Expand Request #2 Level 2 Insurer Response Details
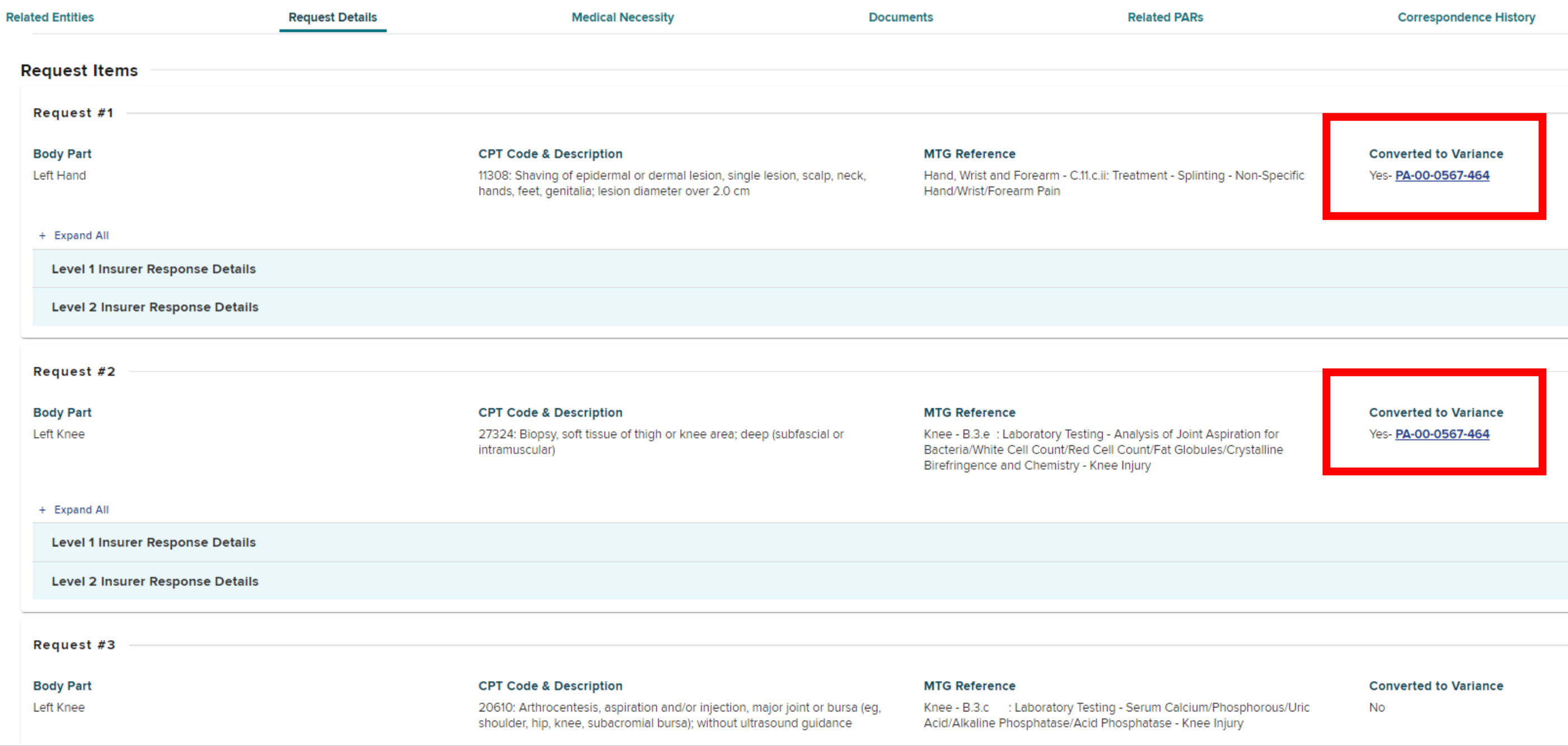The image size is (1568, 746). tap(155, 581)
